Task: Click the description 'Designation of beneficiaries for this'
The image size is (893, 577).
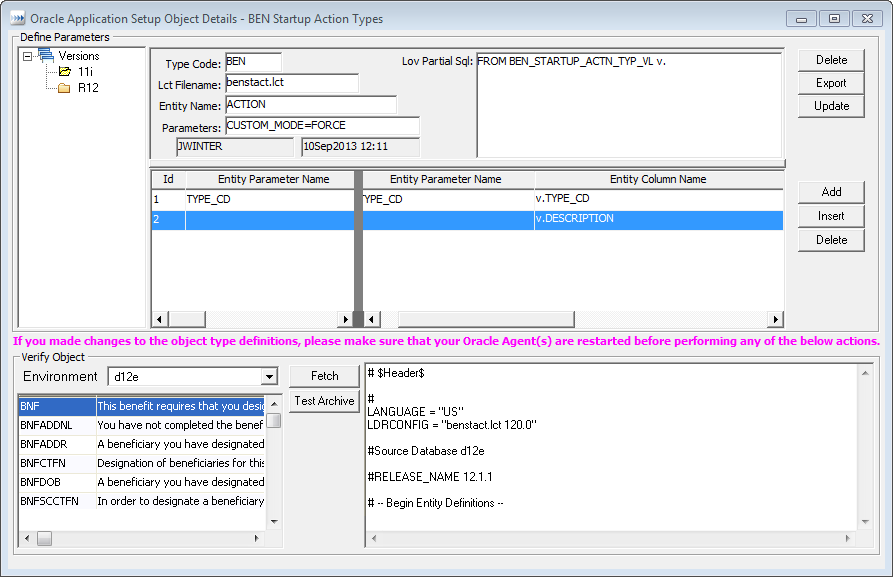Action: tap(181, 463)
